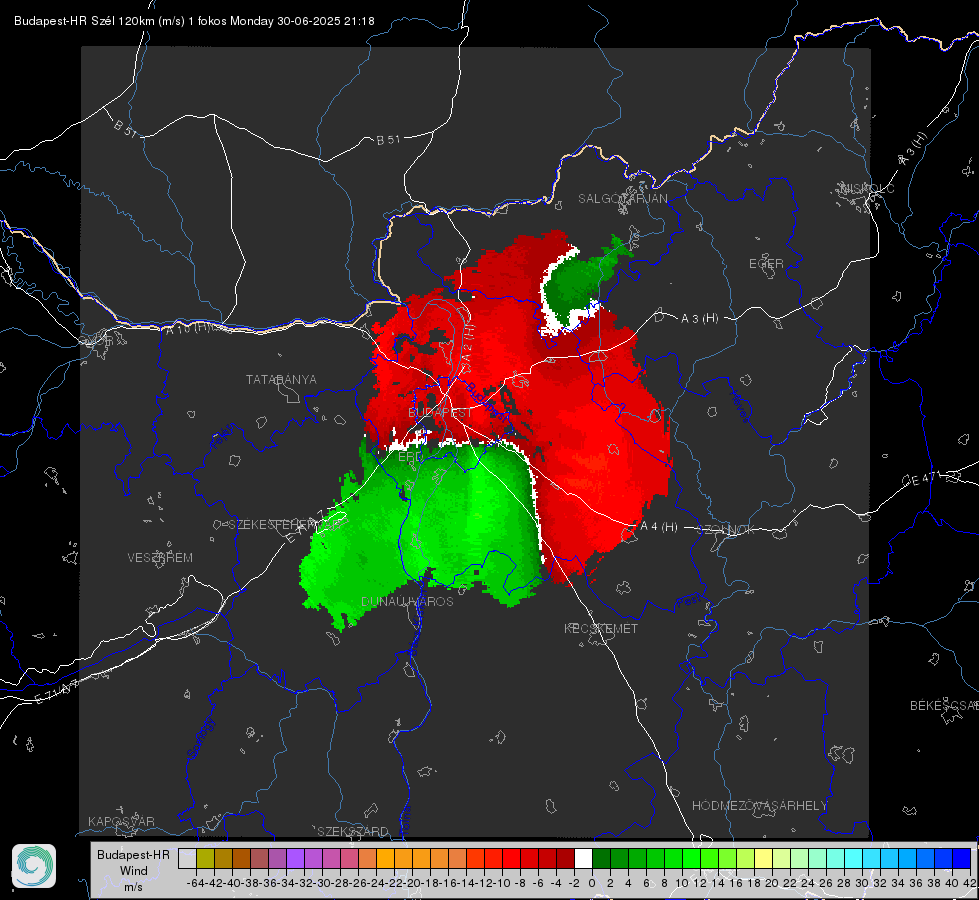Select the MISKOLC city label

(x=867, y=188)
